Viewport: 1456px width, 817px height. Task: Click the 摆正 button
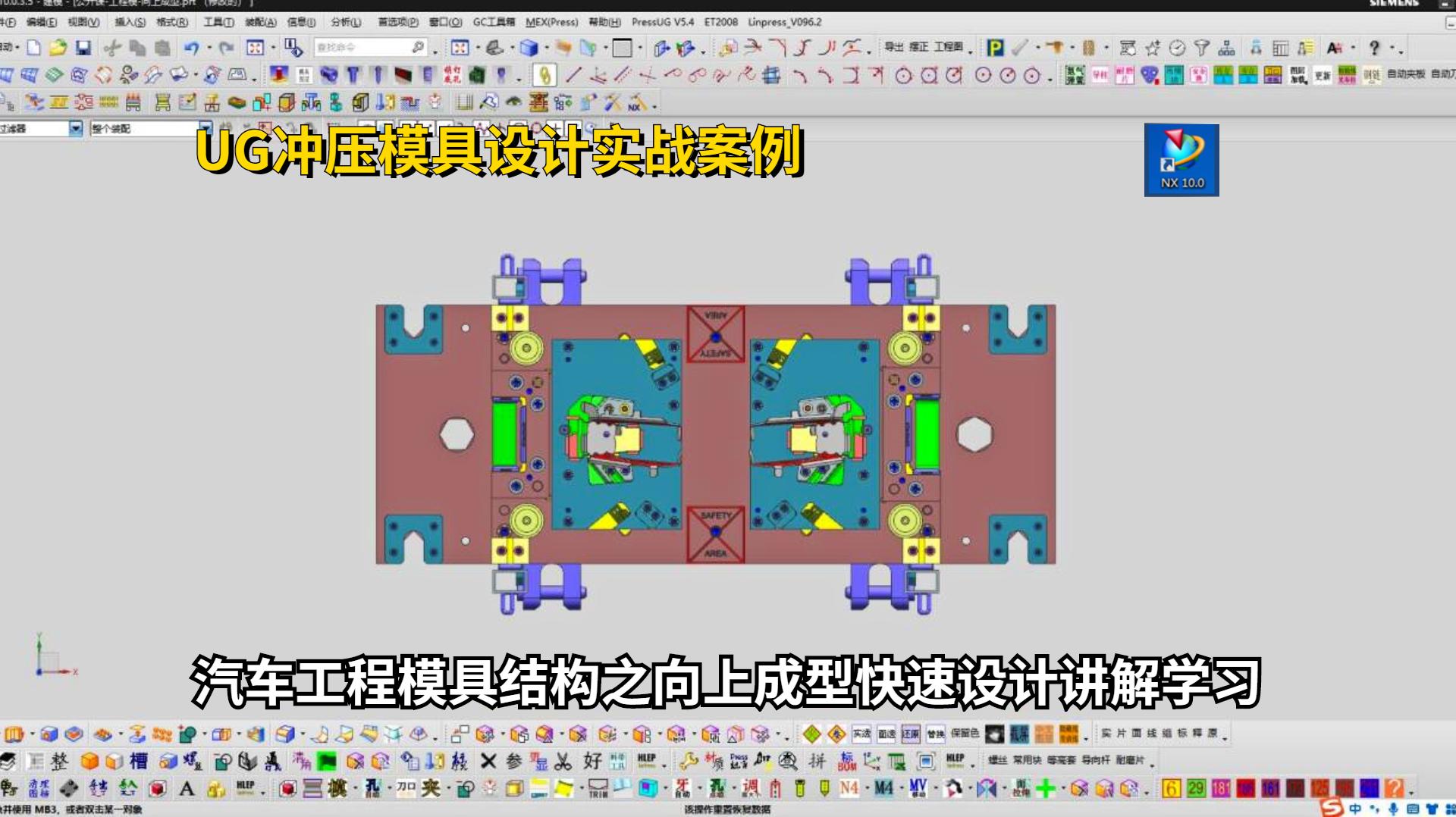tap(918, 47)
